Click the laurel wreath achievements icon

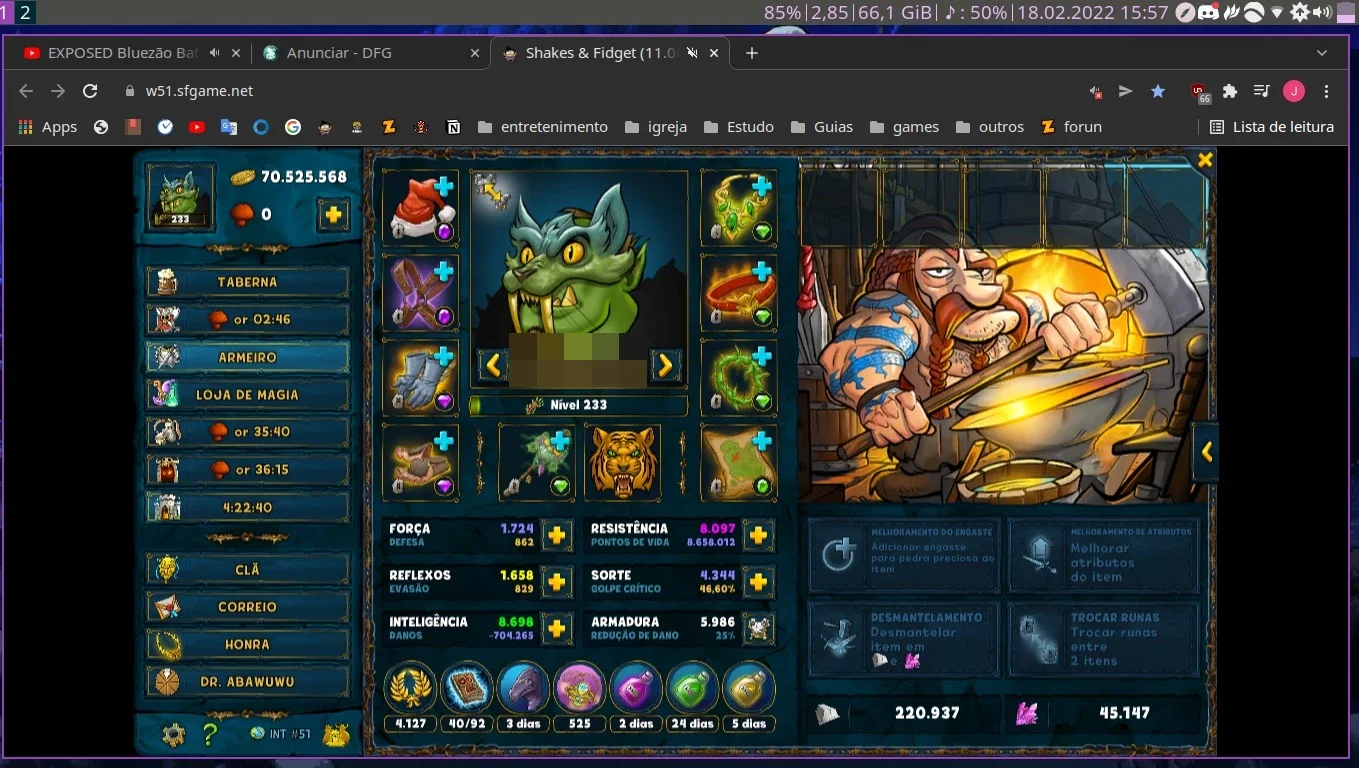click(x=410, y=687)
